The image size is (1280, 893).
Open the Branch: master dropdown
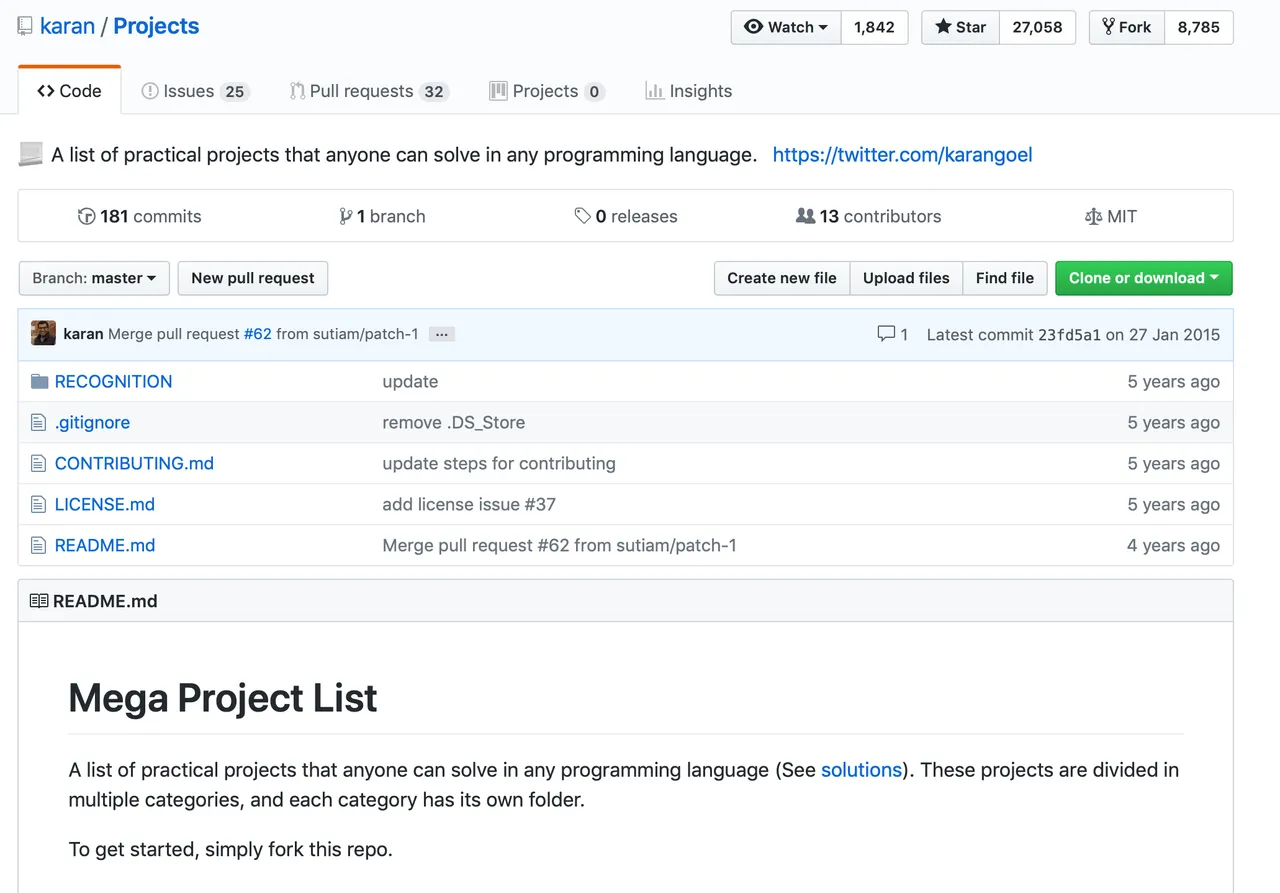tap(94, 278)
